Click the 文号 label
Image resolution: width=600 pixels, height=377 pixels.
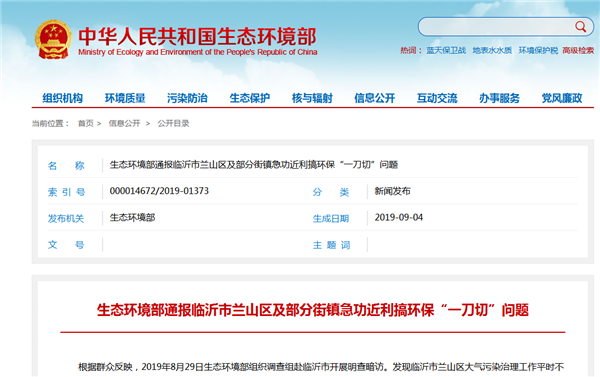tap(66, 245)
